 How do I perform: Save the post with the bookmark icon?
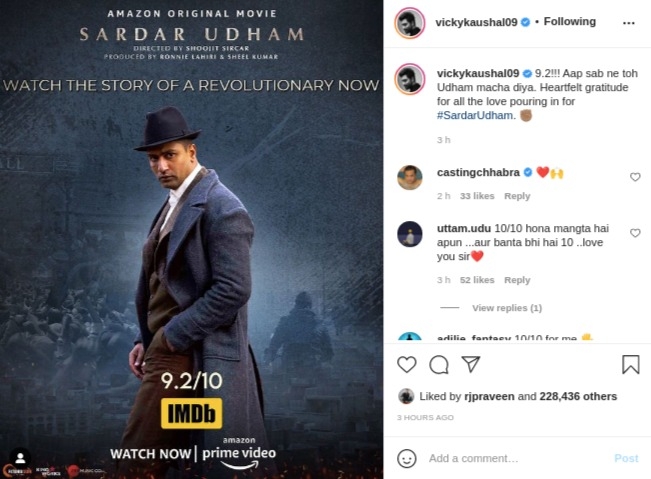(630, 364)
